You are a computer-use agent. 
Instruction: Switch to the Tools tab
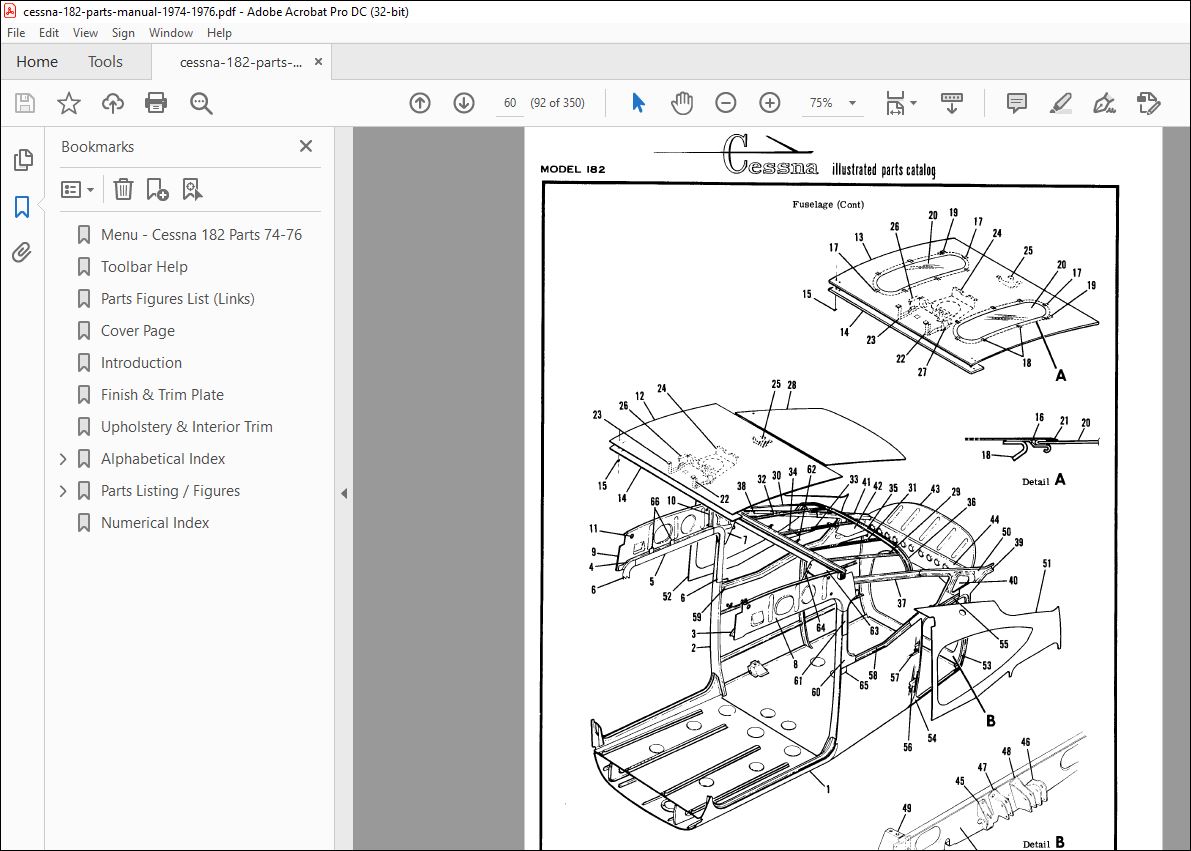[x=105, y=62]
